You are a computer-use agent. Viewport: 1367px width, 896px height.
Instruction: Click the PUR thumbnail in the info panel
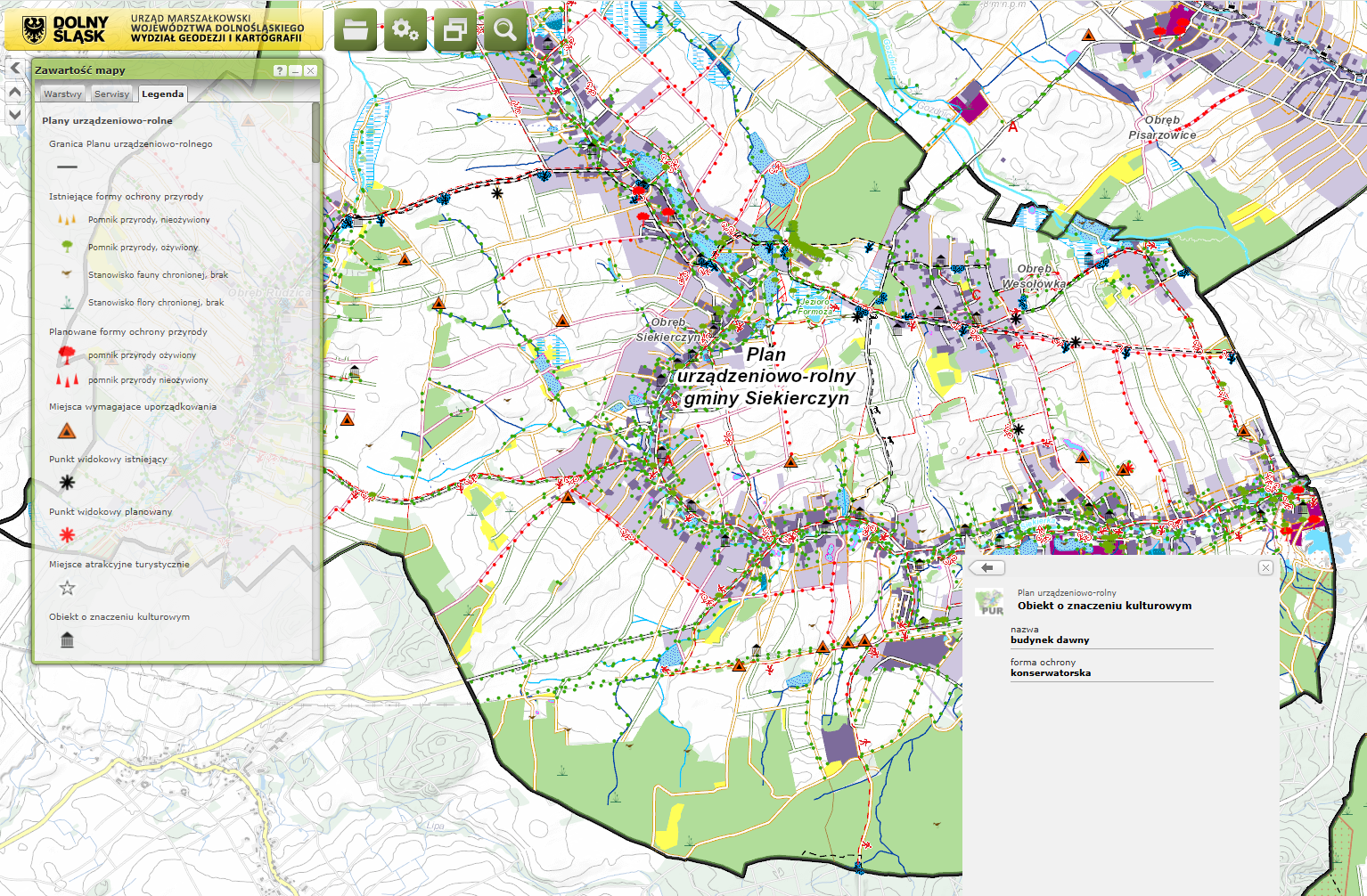click(x=990, y=602)
